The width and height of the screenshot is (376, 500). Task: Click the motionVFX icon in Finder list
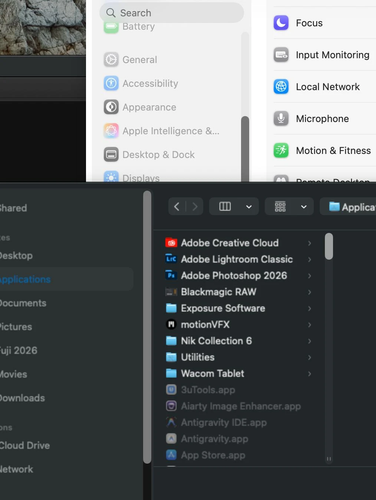coord(171,324)
